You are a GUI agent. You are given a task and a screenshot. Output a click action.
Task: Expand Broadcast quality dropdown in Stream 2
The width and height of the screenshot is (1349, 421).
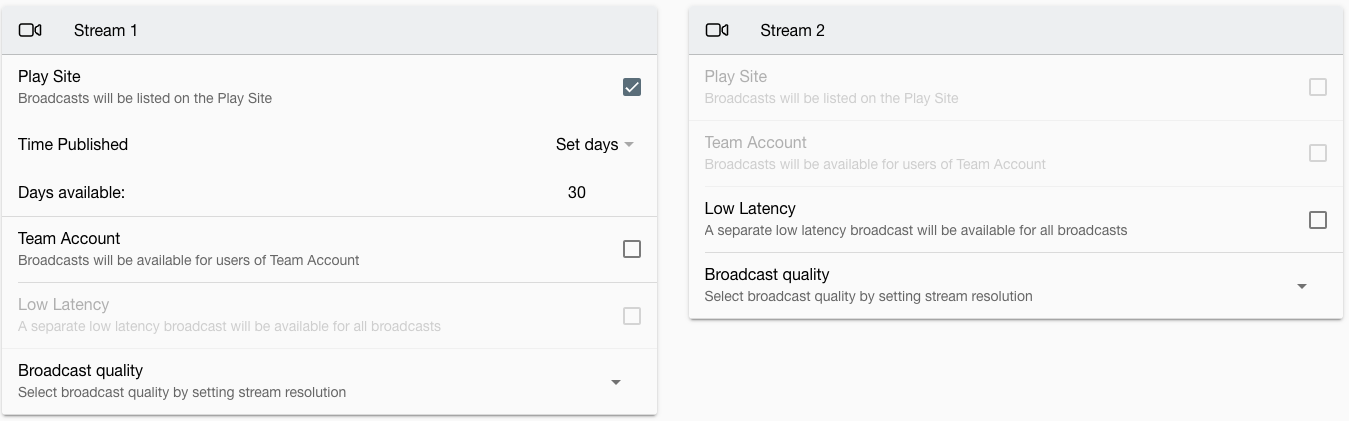coord(1302,286)
